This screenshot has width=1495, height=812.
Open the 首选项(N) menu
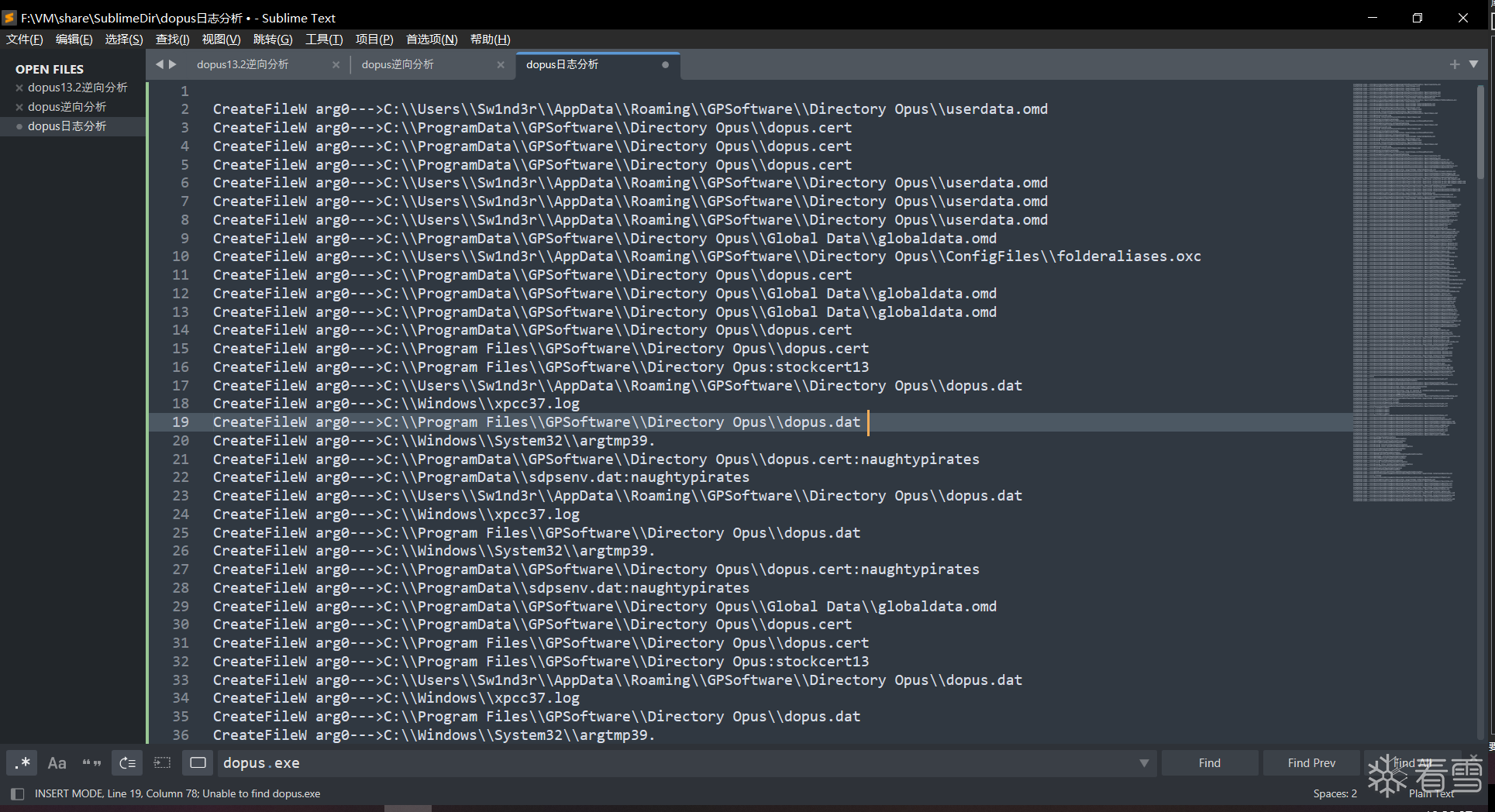(432, 40)
